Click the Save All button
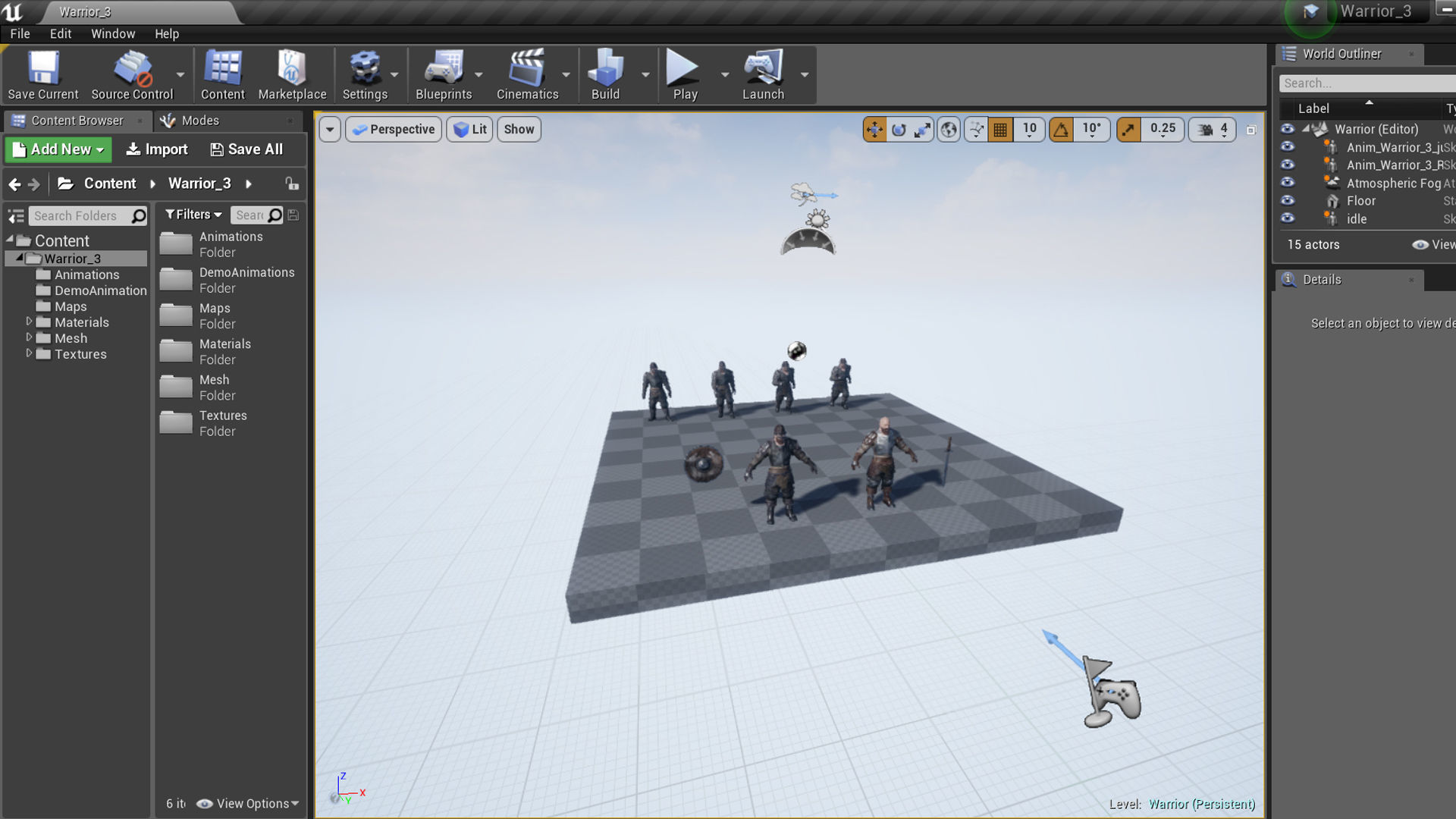 click(246, 149)
